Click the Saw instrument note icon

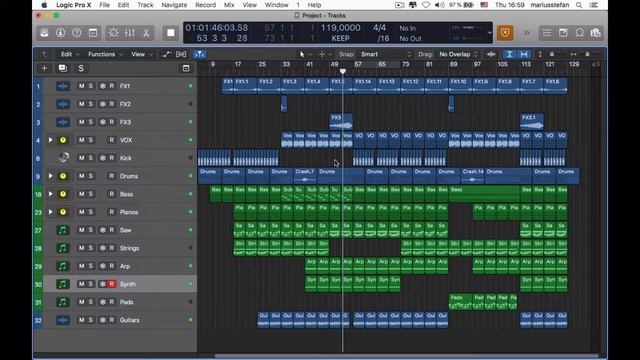62,230
